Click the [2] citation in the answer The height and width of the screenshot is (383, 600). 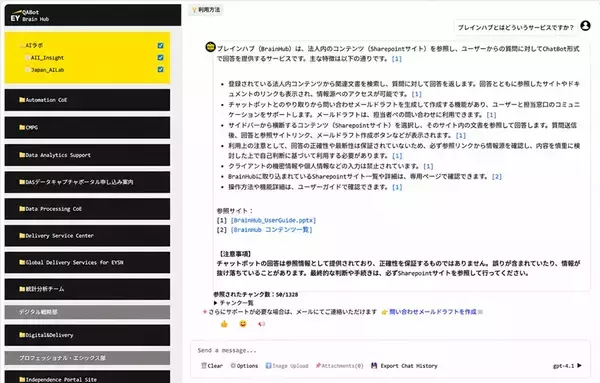497,177
